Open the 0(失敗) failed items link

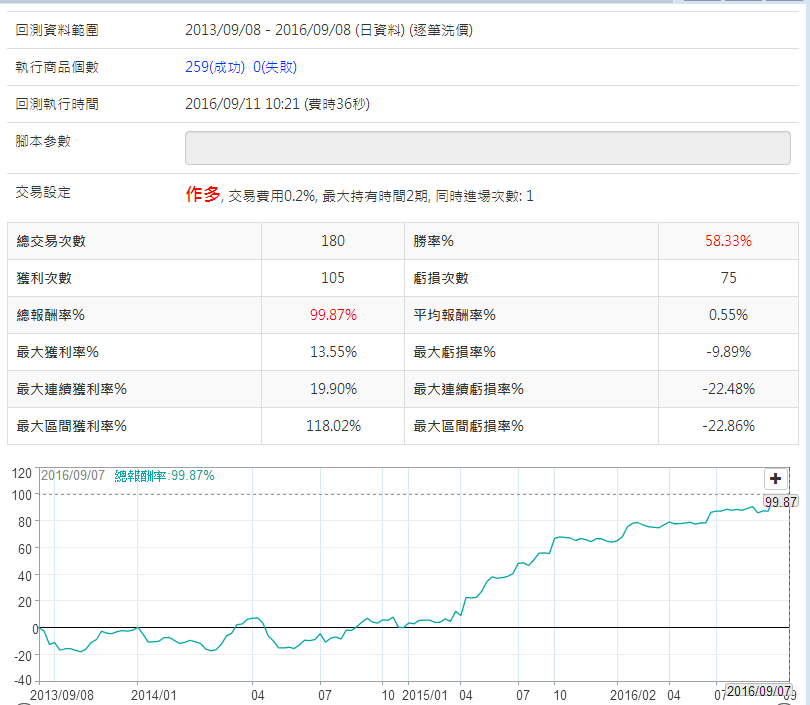click(275, 67)
